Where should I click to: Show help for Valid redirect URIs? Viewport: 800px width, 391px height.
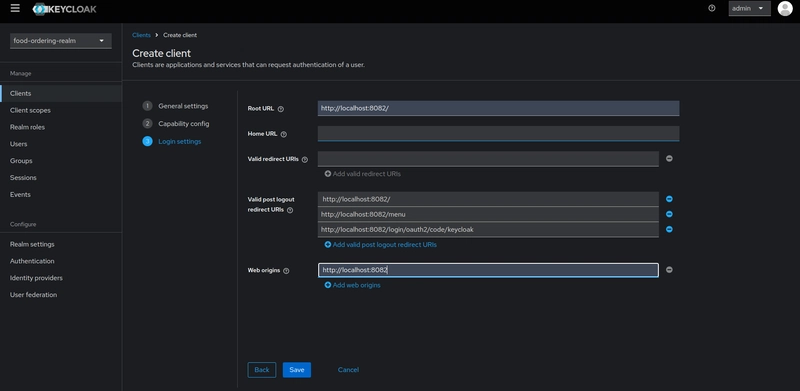[305, 160]
